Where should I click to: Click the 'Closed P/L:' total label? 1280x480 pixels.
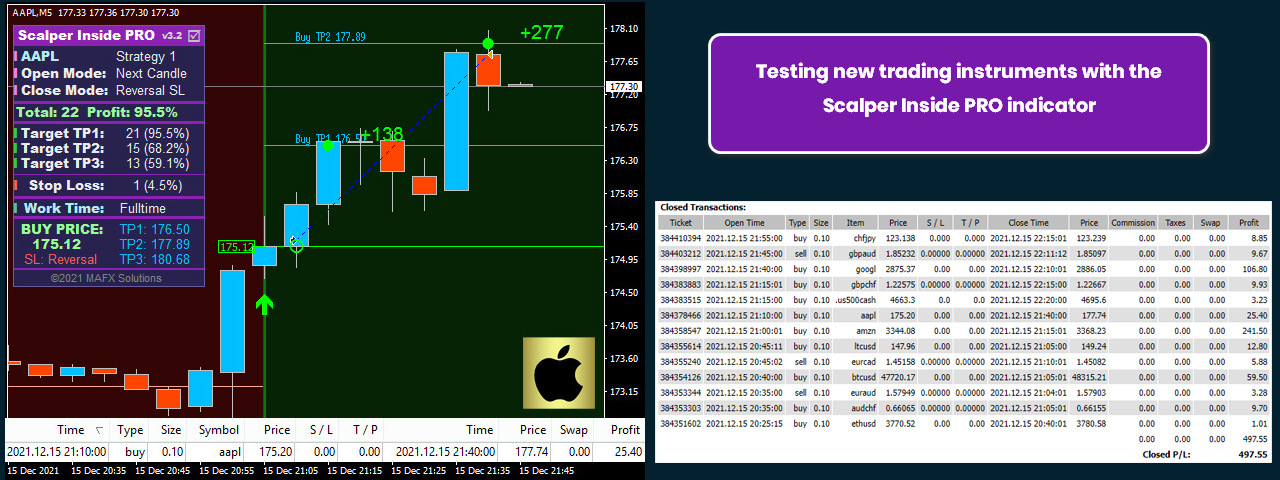1169,453
